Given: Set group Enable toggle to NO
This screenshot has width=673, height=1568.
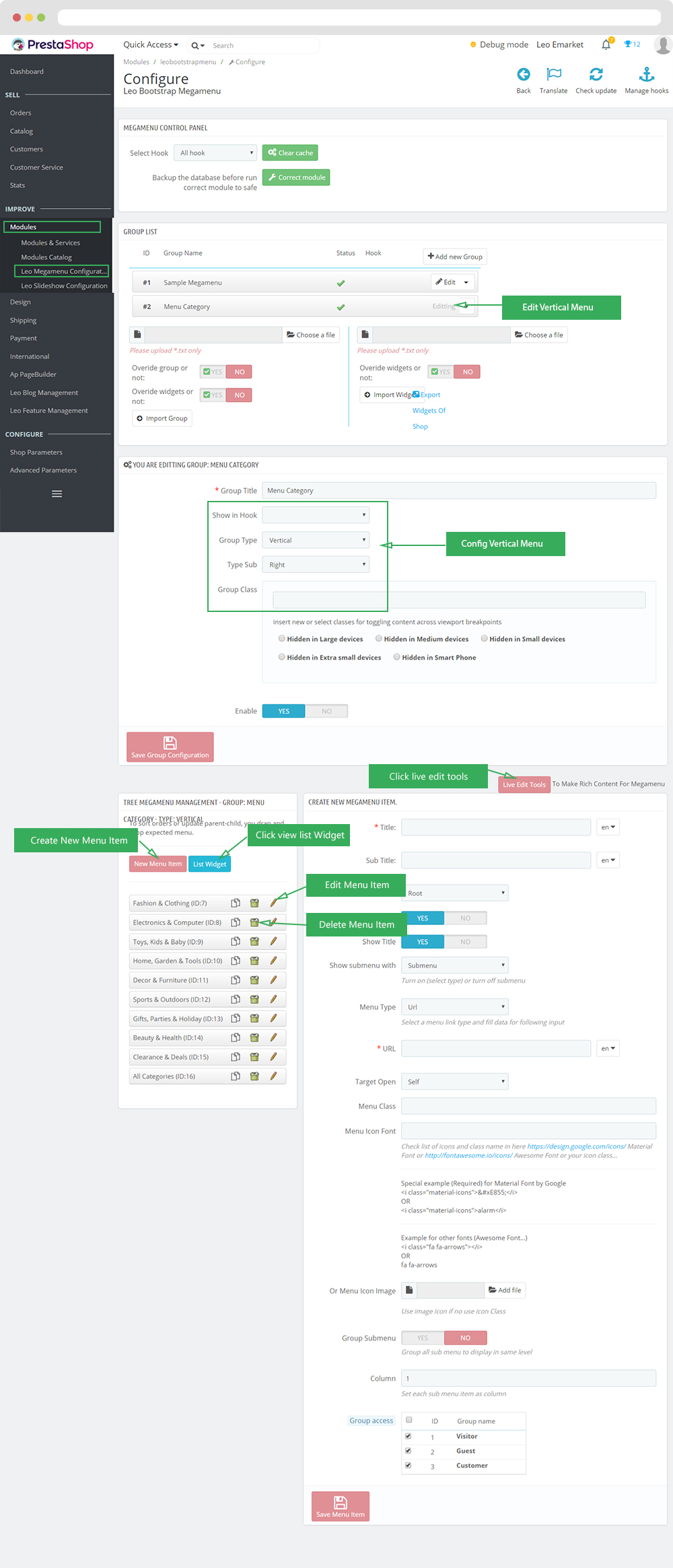Looking at the screenshot, I should (326, 711).
